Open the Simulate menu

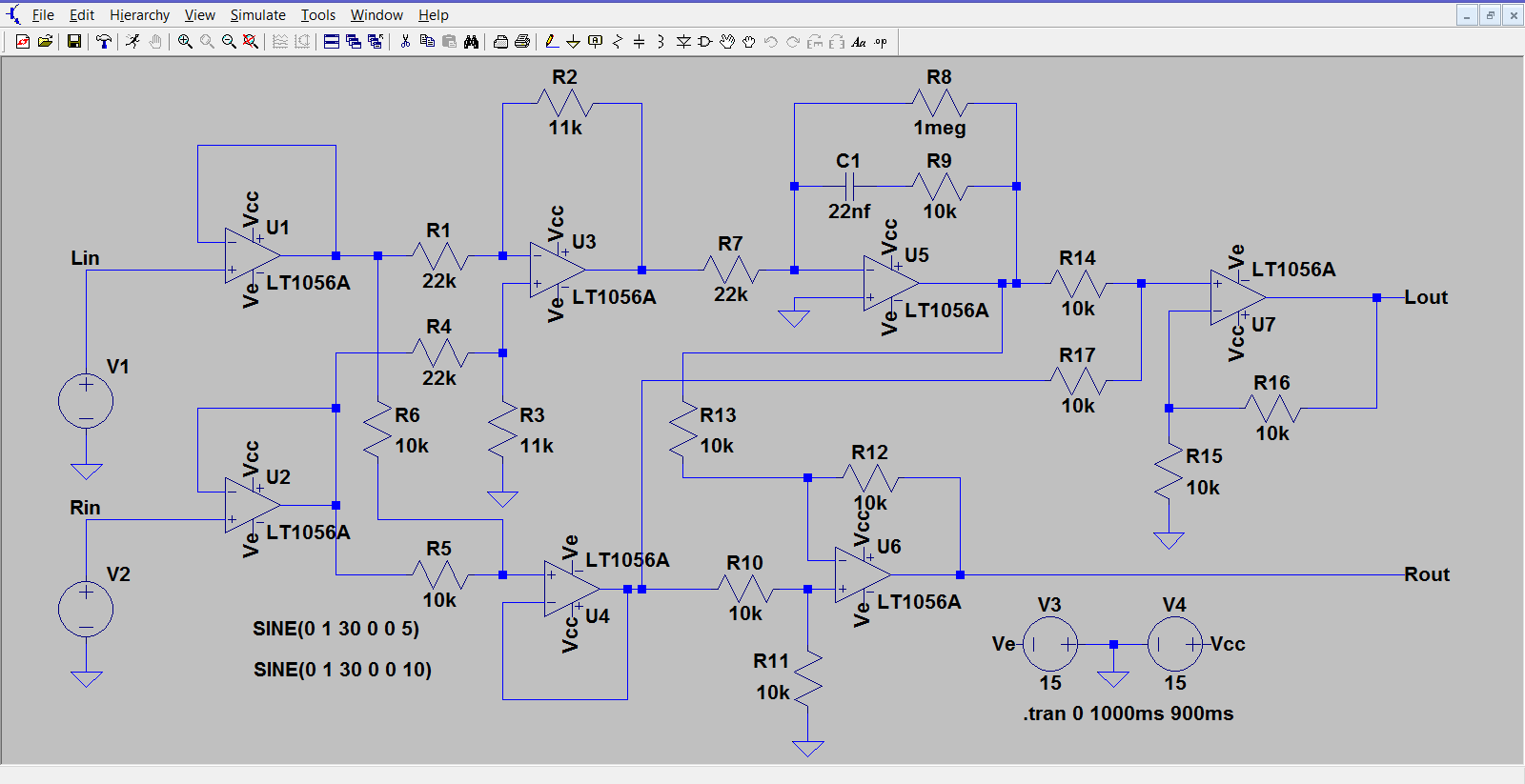click(x=257, y=15)
